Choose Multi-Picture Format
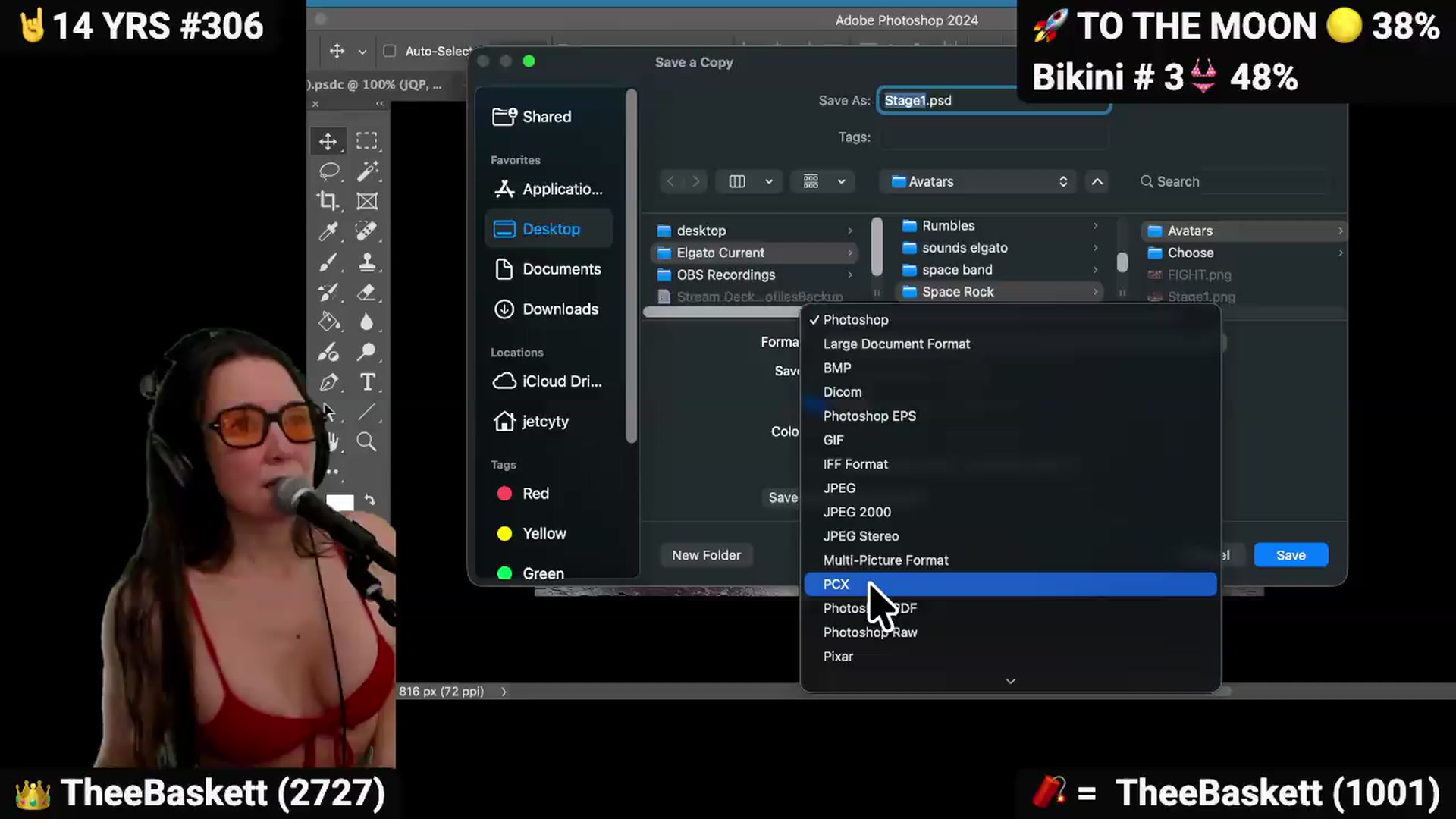This screenshot has width=1456, height=819. click(x=1010, y=560)
